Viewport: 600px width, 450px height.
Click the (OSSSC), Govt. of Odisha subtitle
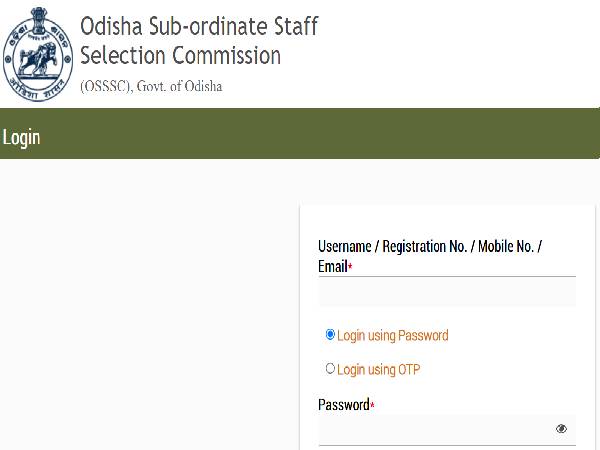click(151, 86)
